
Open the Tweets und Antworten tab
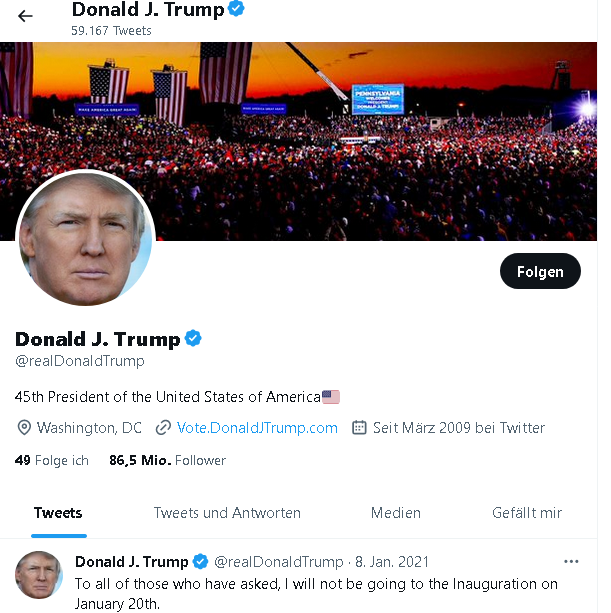(227, 513)
